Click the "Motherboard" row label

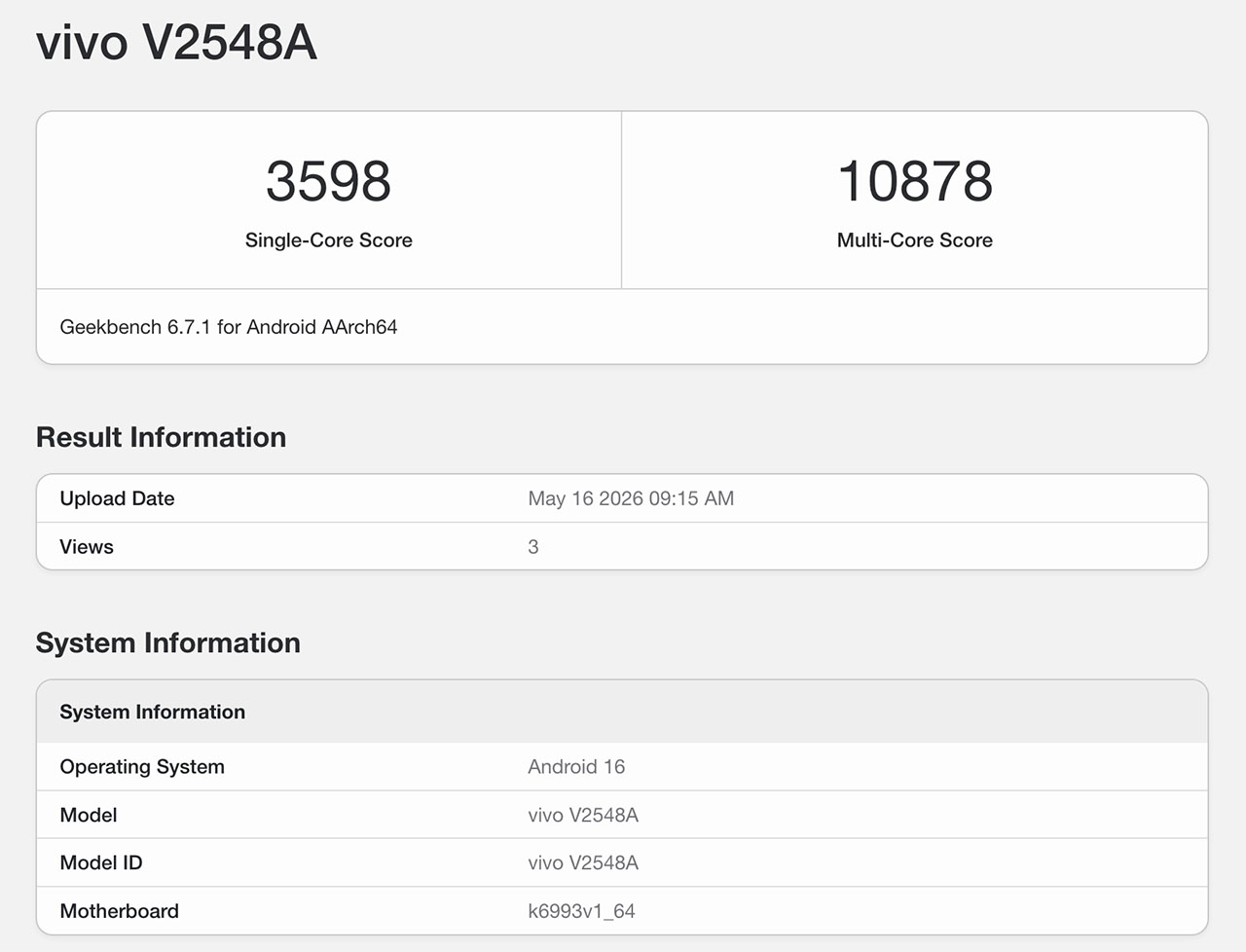coord(120,911)
